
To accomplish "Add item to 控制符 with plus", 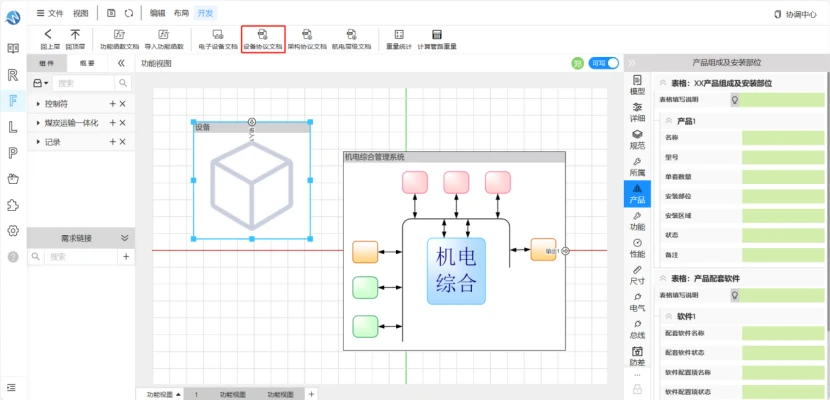I will (112, 104).
